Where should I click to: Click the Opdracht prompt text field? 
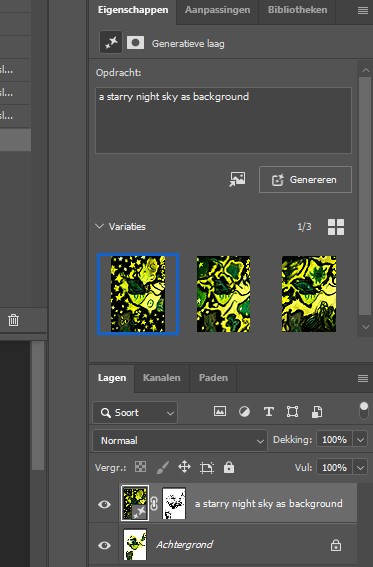pyautogui.click(x=223, y=120)
